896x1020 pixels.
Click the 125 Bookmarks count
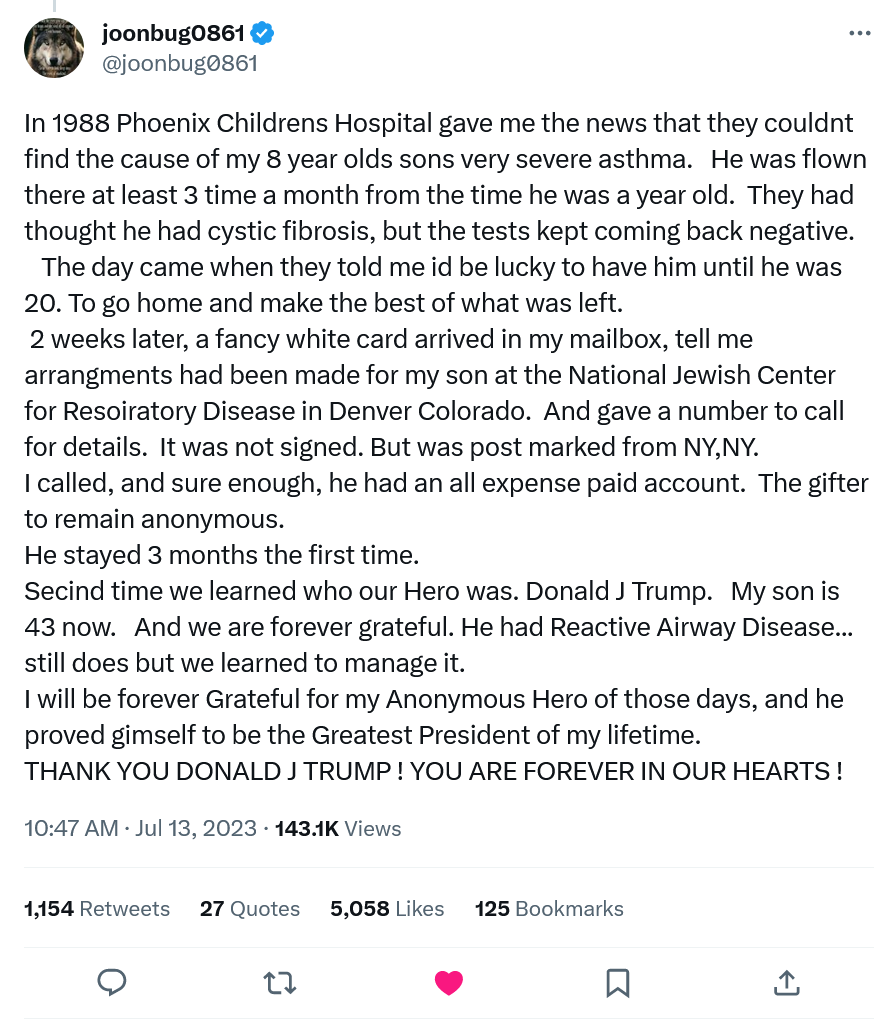[549, 908]
